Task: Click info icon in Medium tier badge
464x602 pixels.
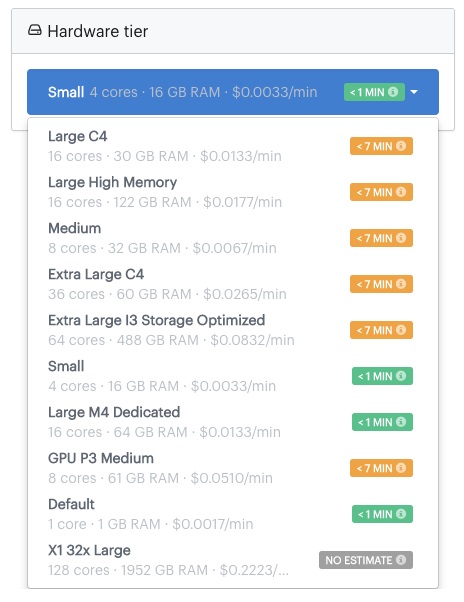Action: (401, 238)
